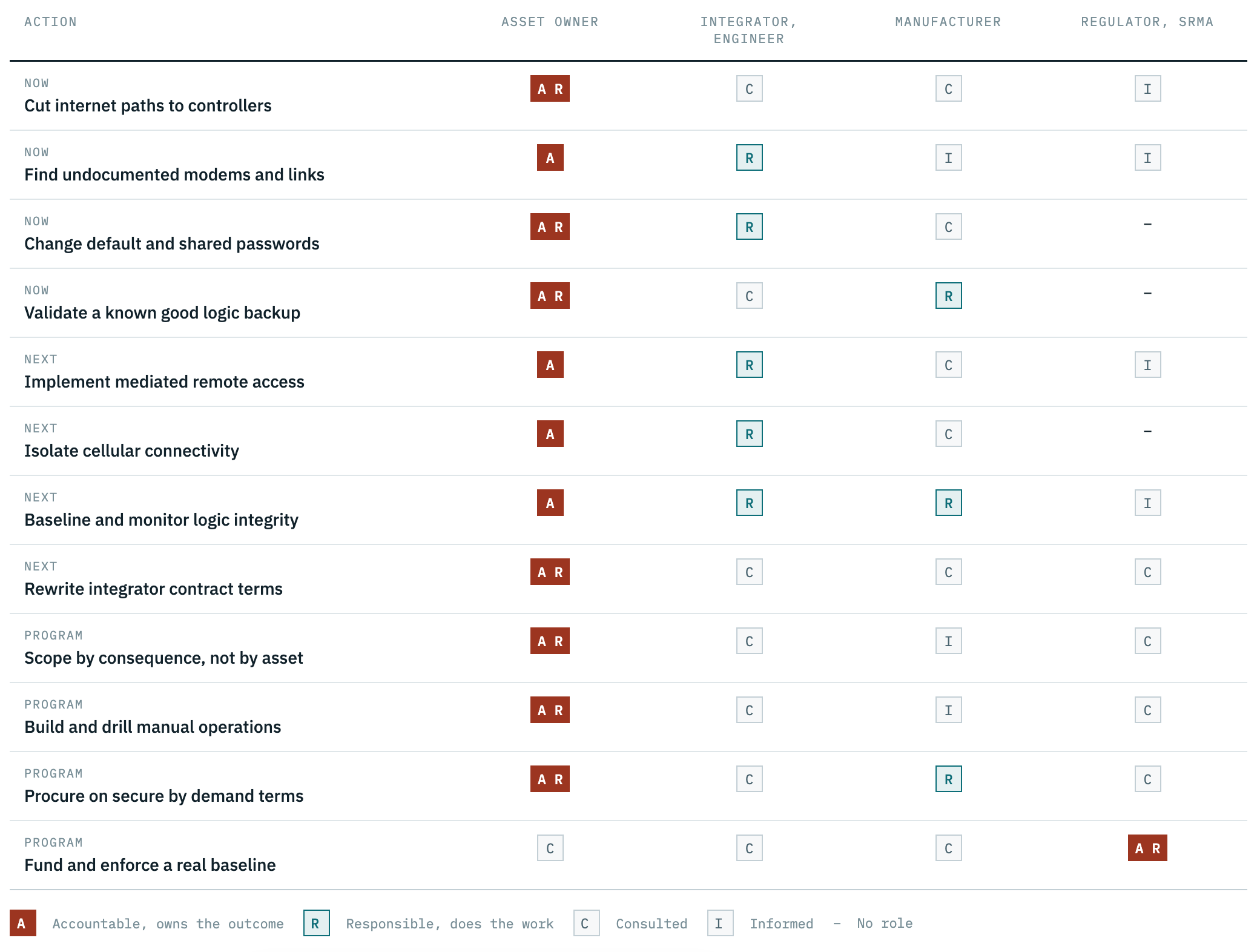Select Integrator 'R' badge for Find undocumented modems

(749, 157)
